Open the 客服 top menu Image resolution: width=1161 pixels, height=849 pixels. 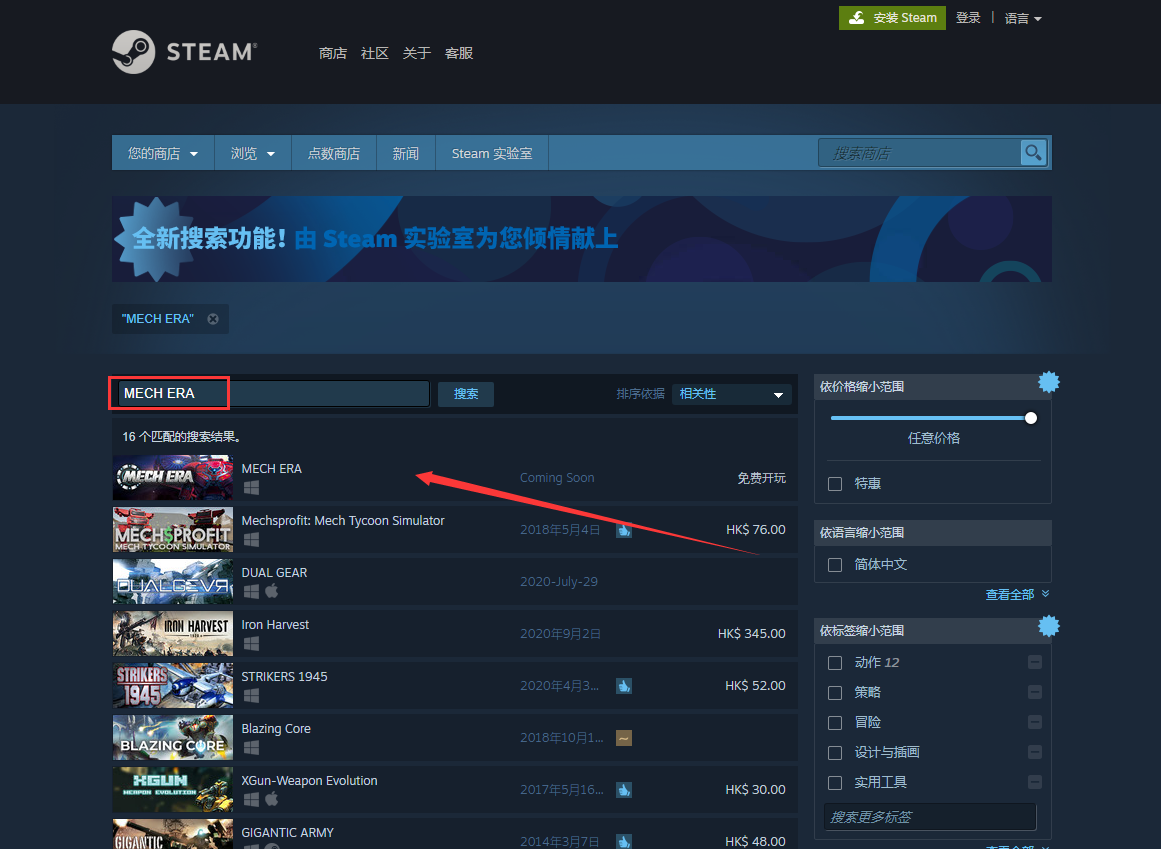click(459, 53)
